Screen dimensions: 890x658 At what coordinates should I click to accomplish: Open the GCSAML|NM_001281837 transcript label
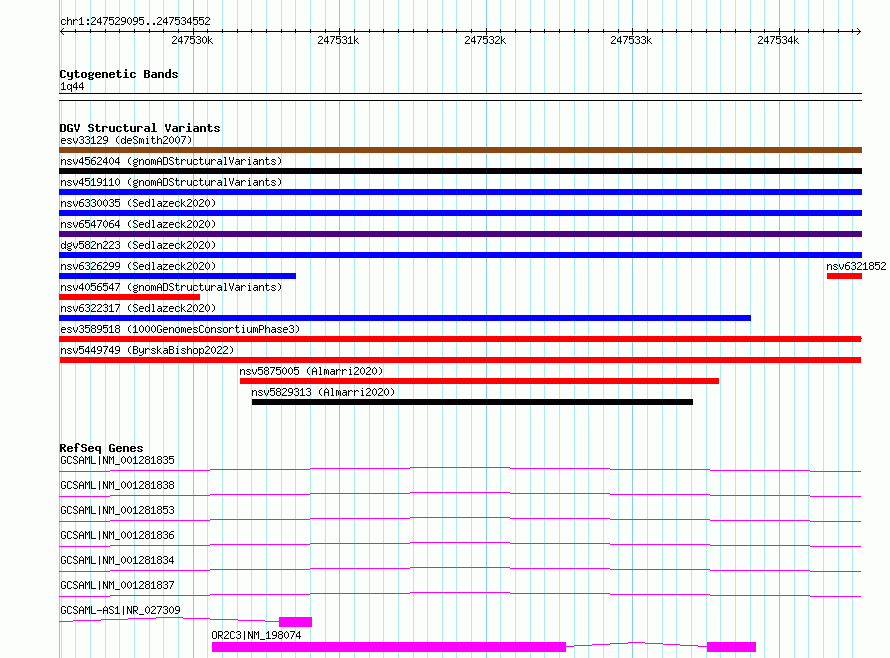pos(117,585)
